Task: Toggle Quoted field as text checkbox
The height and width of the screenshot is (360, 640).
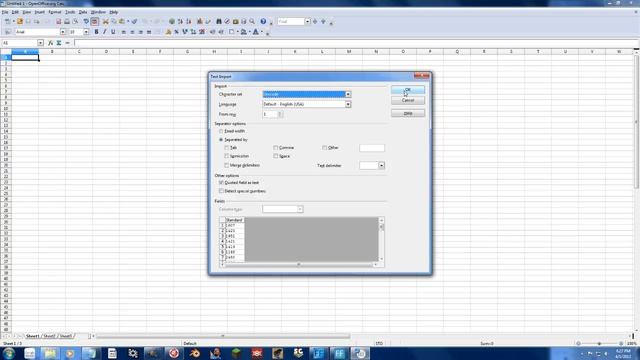Action: coord(221,182)
